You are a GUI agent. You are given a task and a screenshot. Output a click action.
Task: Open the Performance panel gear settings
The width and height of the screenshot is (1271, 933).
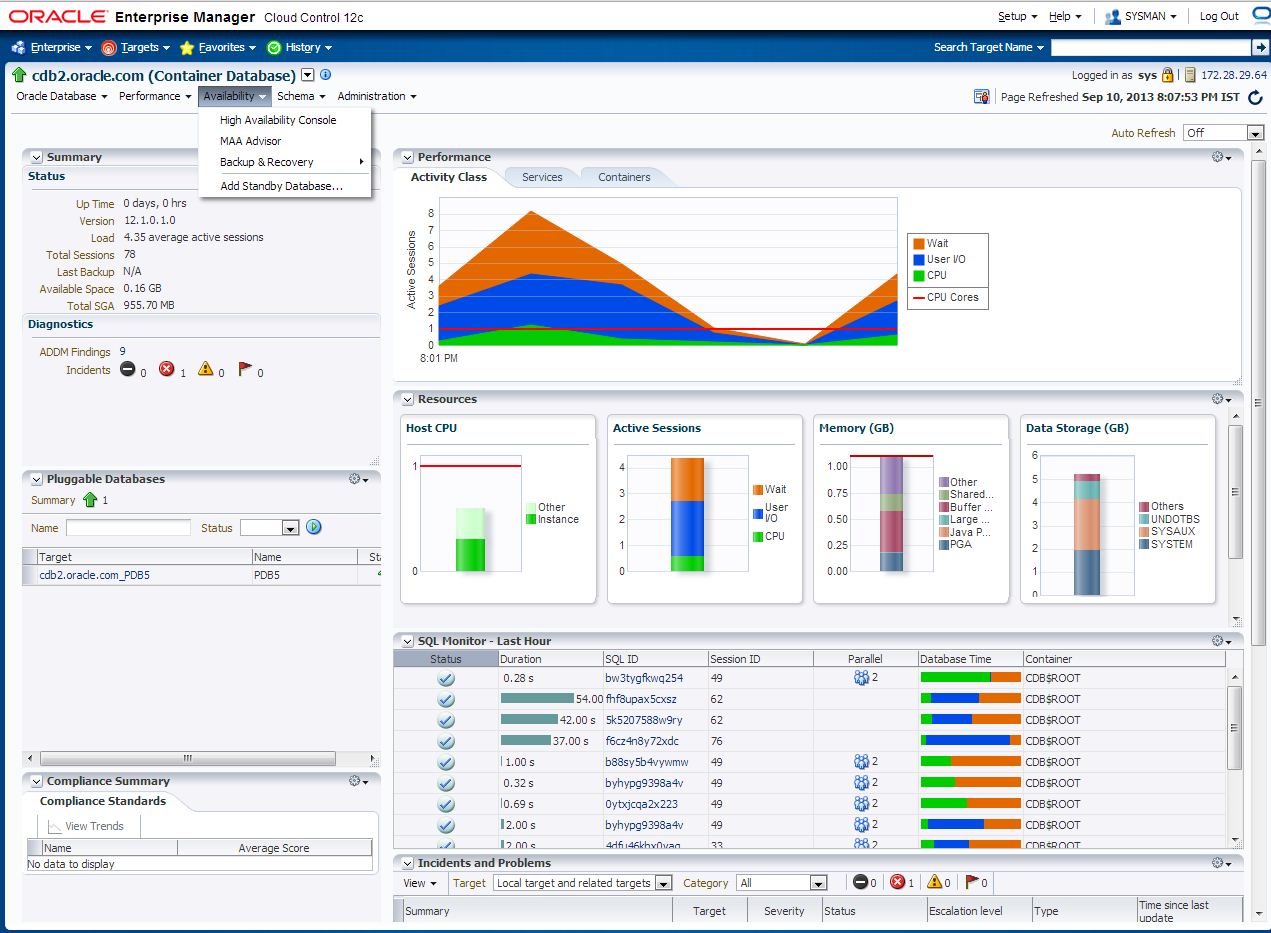(1221, 157)
